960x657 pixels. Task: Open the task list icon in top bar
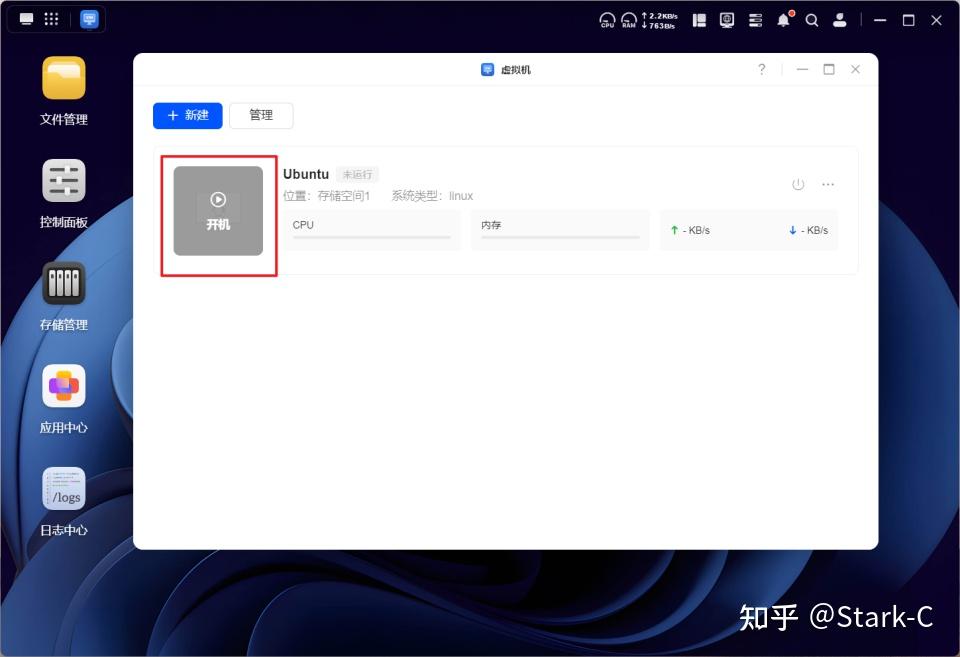(x=756, y=20)
